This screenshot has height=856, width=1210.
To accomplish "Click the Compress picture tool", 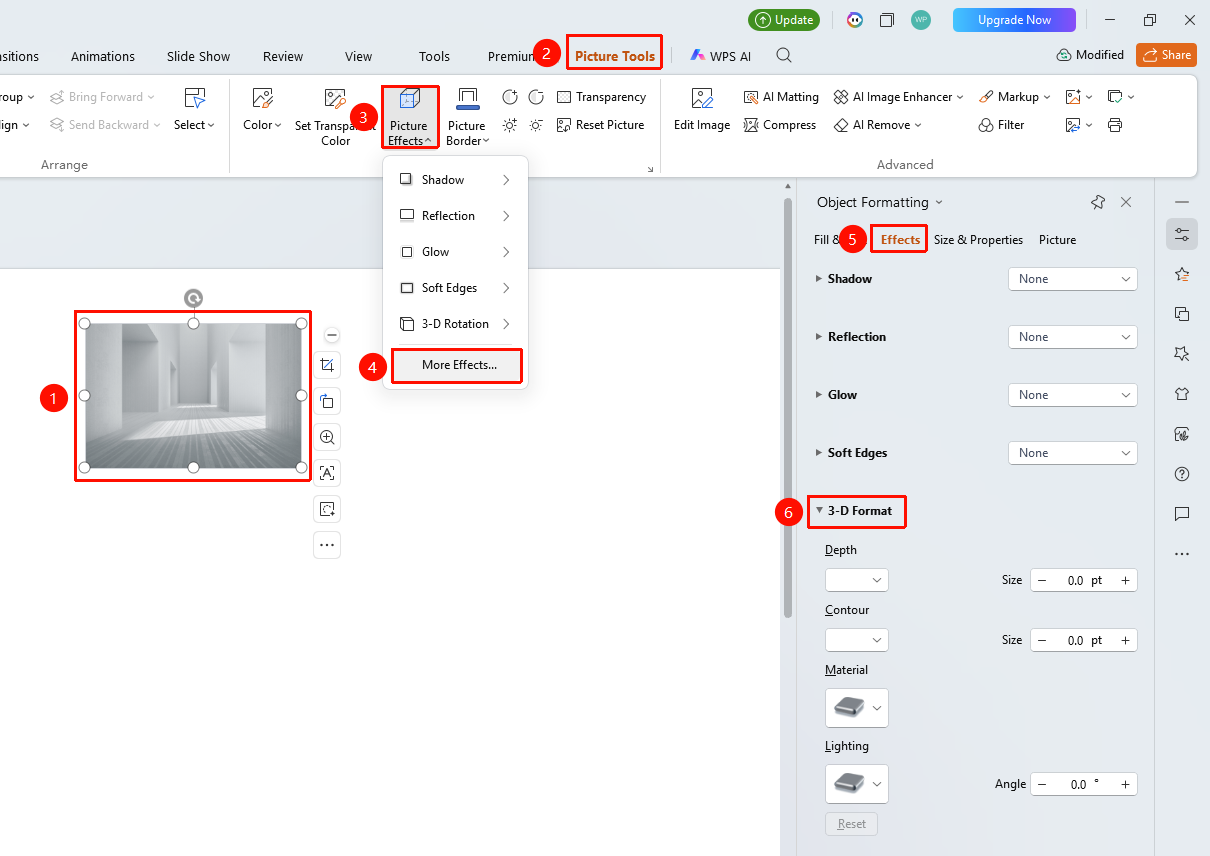I will tap(780, 125).
